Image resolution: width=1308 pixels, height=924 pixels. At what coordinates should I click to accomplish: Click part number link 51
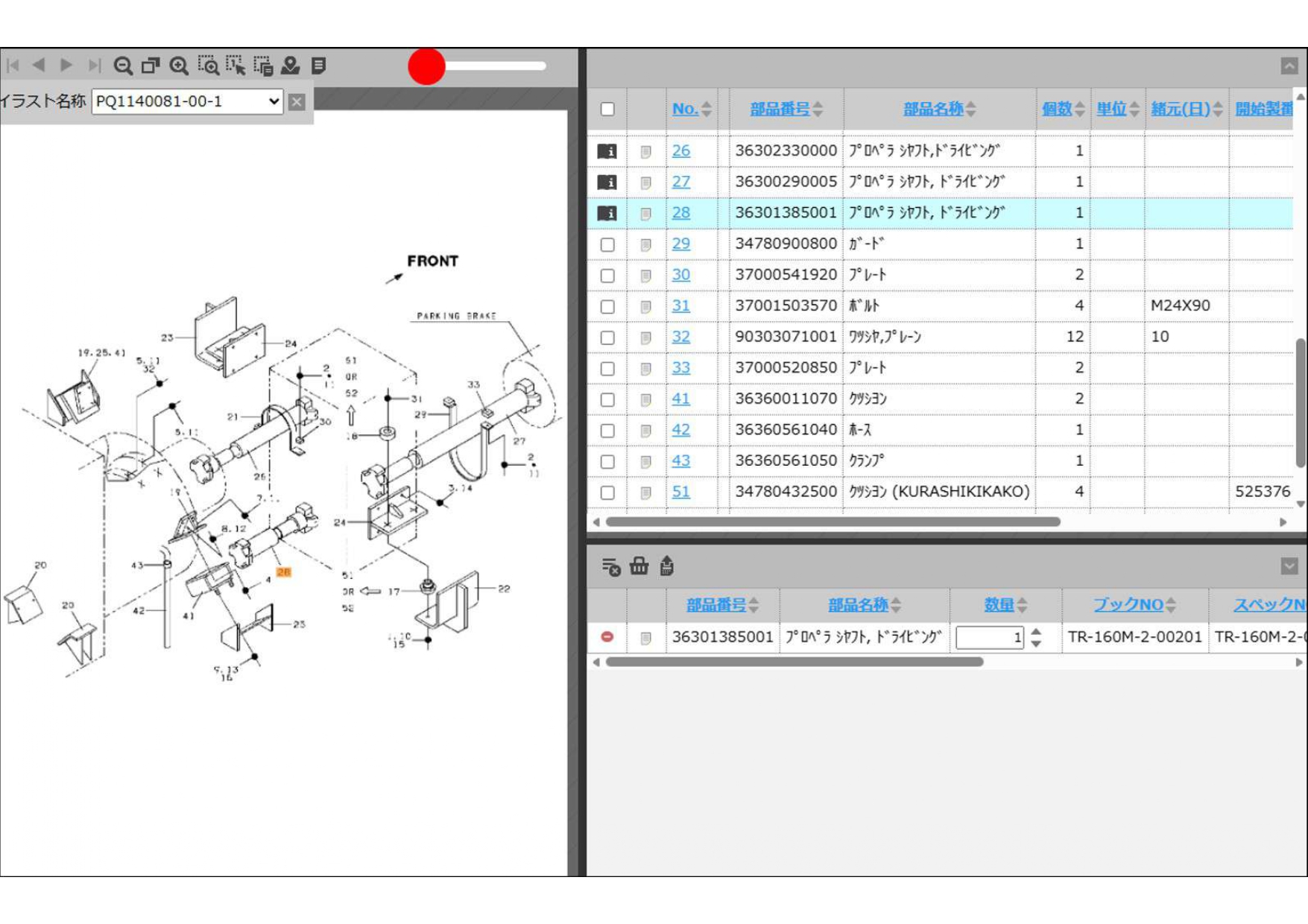pos(680,492)
